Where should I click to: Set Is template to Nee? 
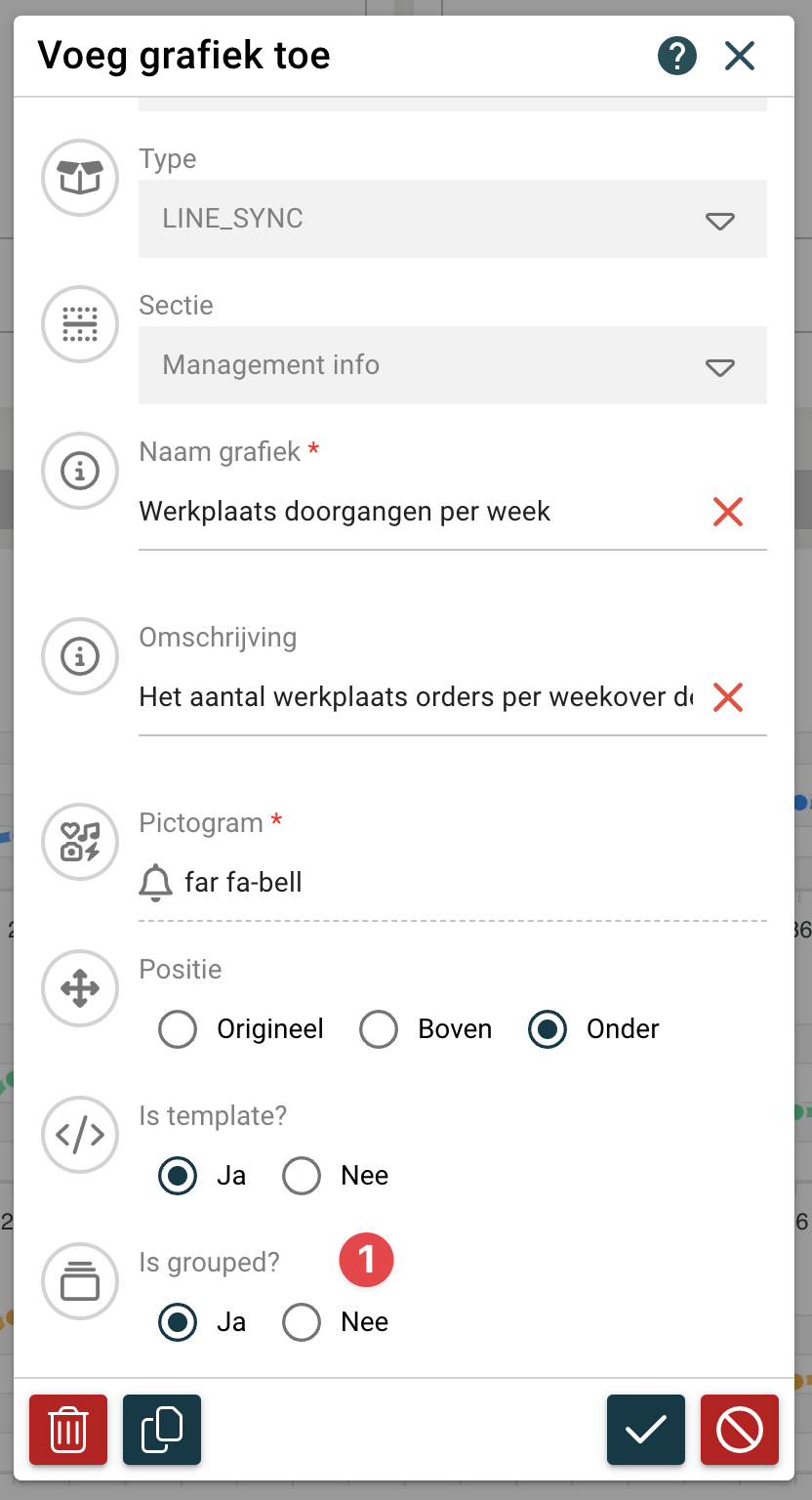[302, 1176]
